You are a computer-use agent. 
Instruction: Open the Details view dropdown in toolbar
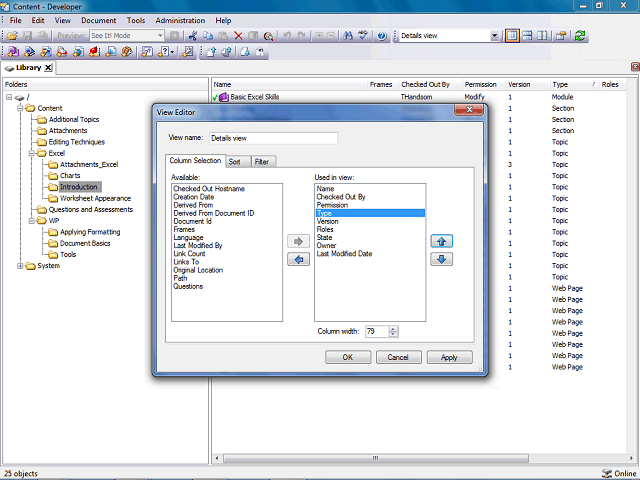[x=494, y=36]
